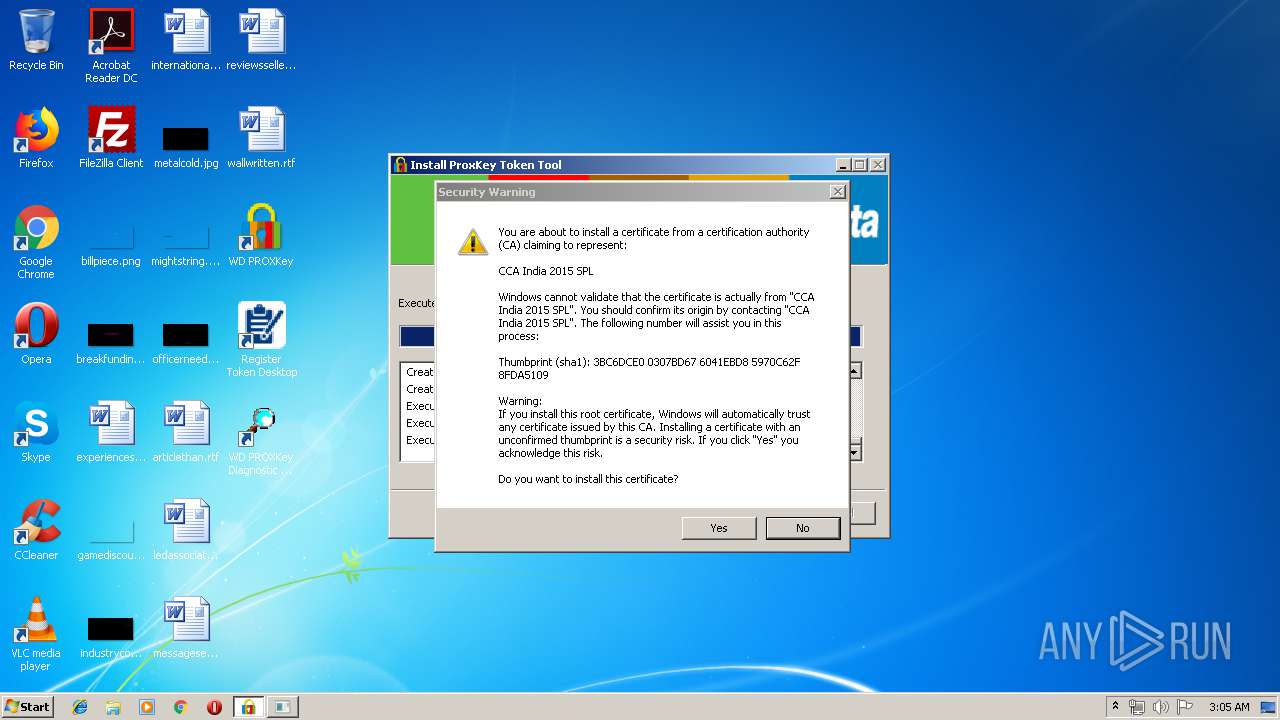Close the Security Warning dialog

click(838, 191)
